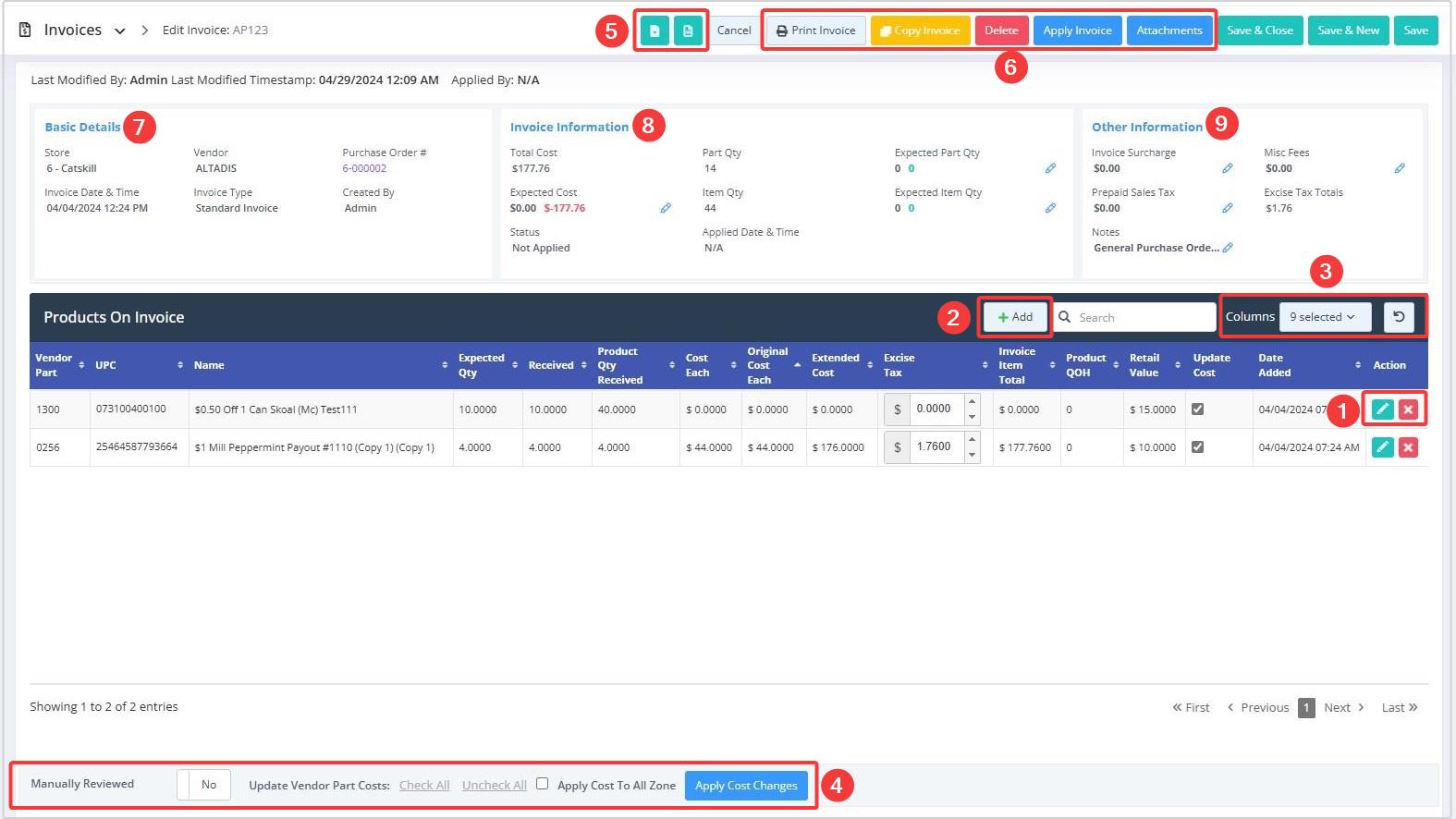Edit the Expected Cost pencil icon
Image resolution: width=1456 pixels, height=819 pixels.
(x=666, y=208)
